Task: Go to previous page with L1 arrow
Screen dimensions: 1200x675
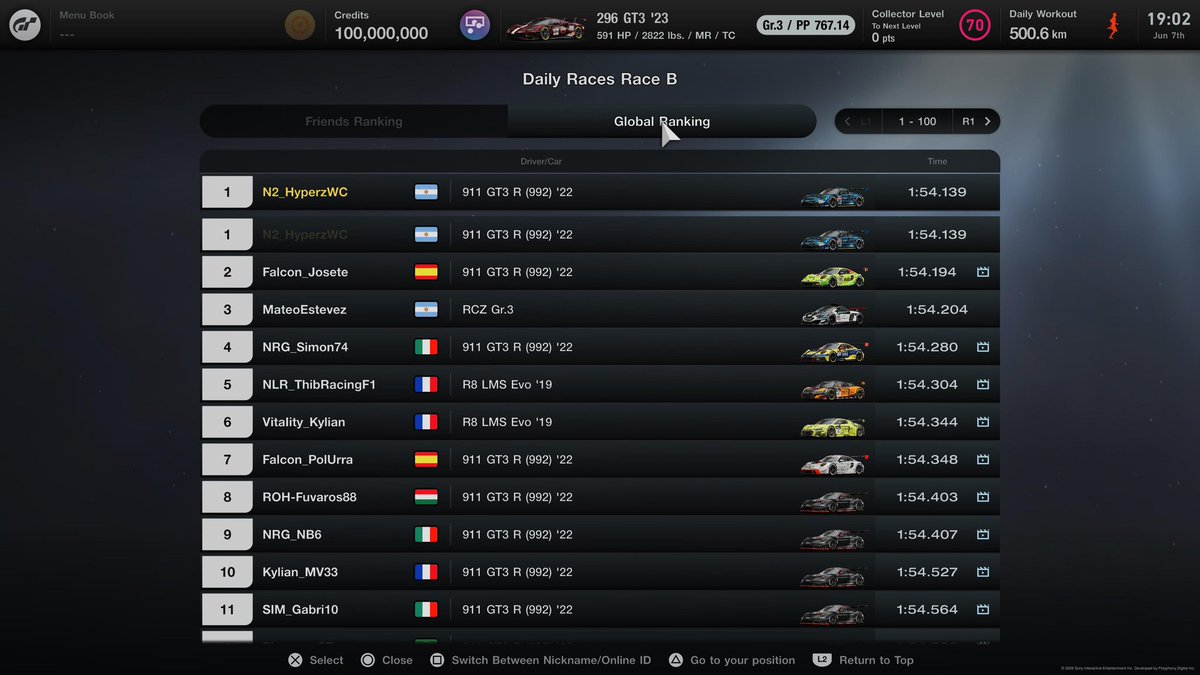Action: pos(858,121)
